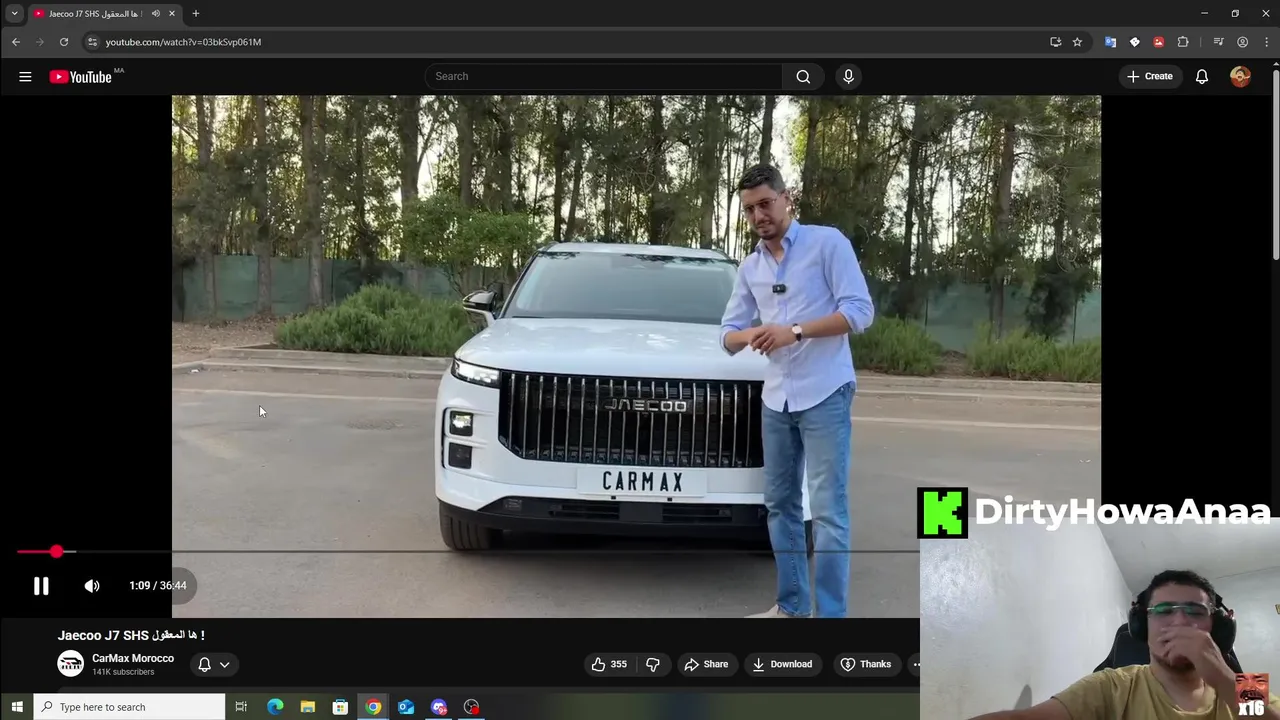The image size is (1280, 720).
Task: Focus the YouTube search field
Action: click(604, 76)
